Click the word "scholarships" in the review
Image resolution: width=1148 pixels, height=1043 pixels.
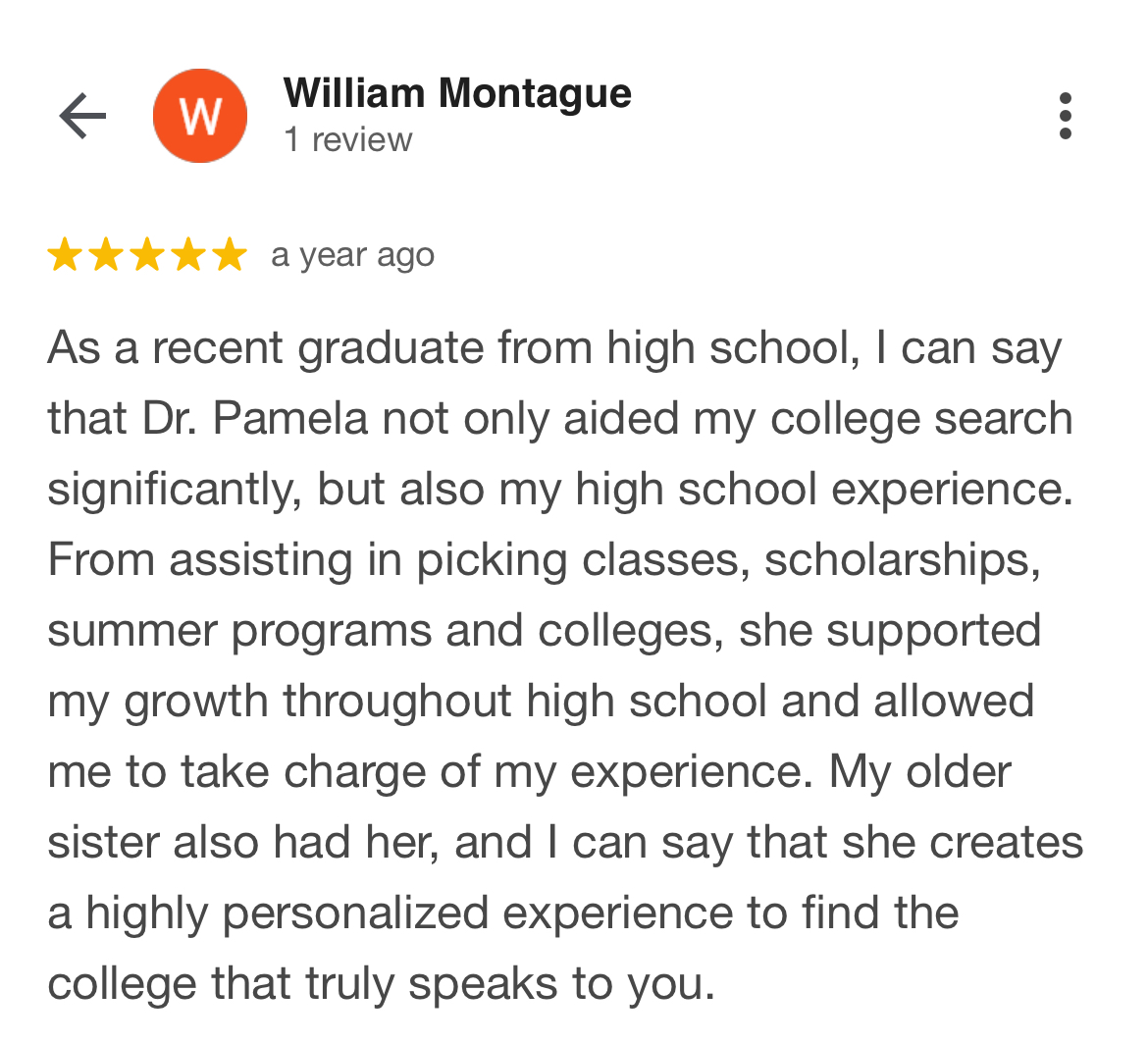[x=902, y=560]
